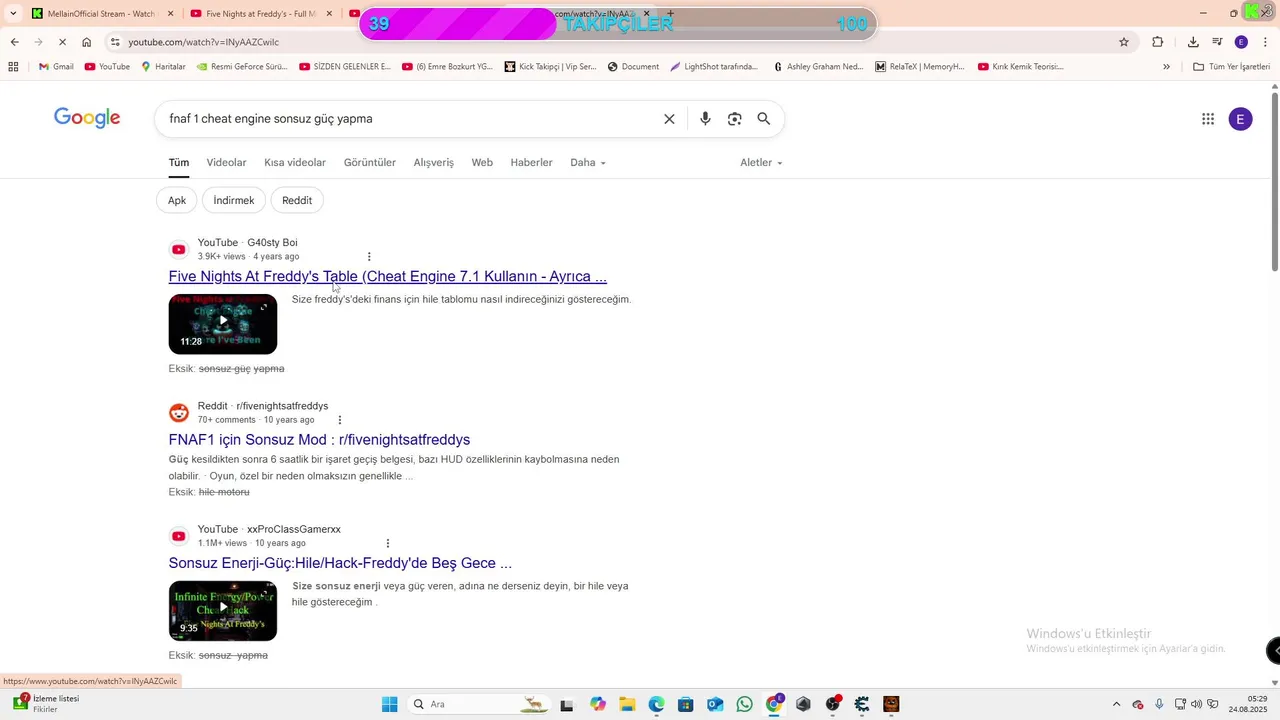
Task: Switch to Alışveriş tab
Action: point(434,163)
